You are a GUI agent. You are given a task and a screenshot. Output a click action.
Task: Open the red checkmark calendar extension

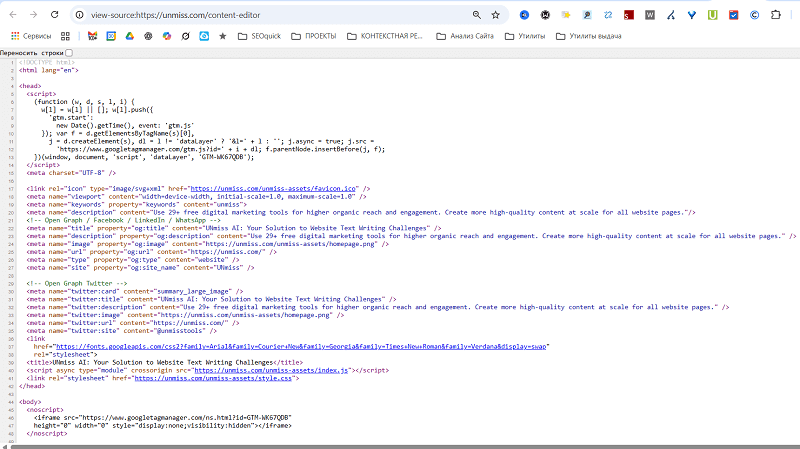point(734,15)
